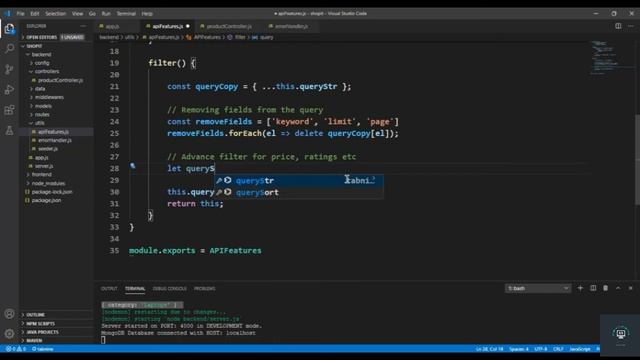Kill terminal with trash icon
The image size is (640, 360).
click(605, 288)
